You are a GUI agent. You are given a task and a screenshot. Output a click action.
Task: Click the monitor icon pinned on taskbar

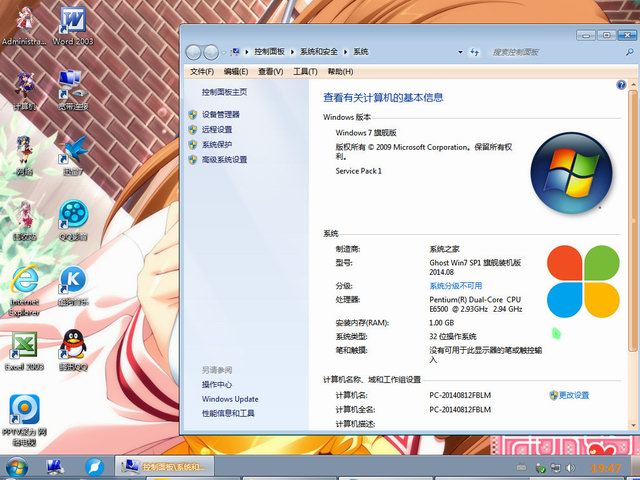coord(55,468)
